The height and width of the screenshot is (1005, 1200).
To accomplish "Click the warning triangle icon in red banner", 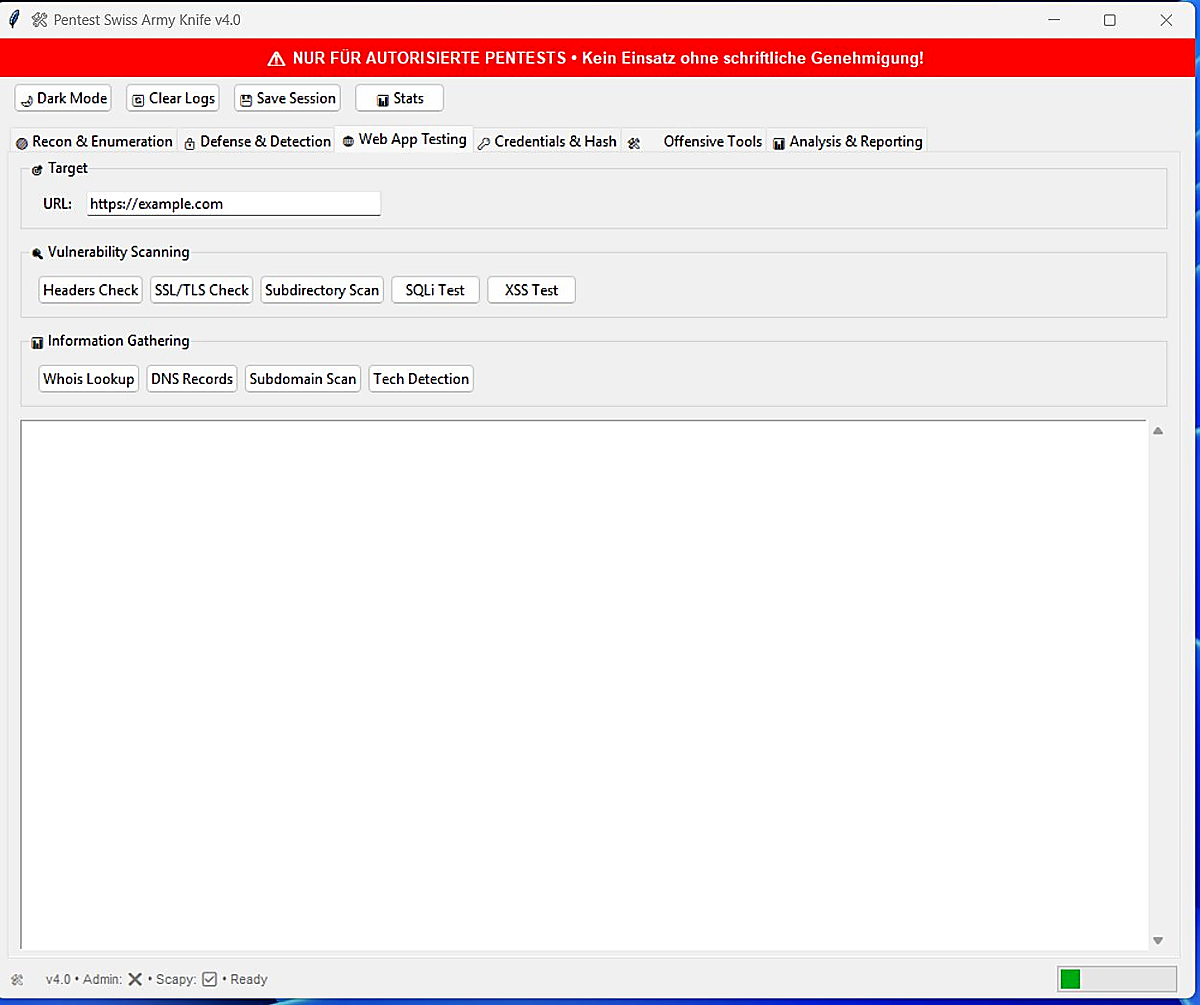I will (x=277, y=59).
